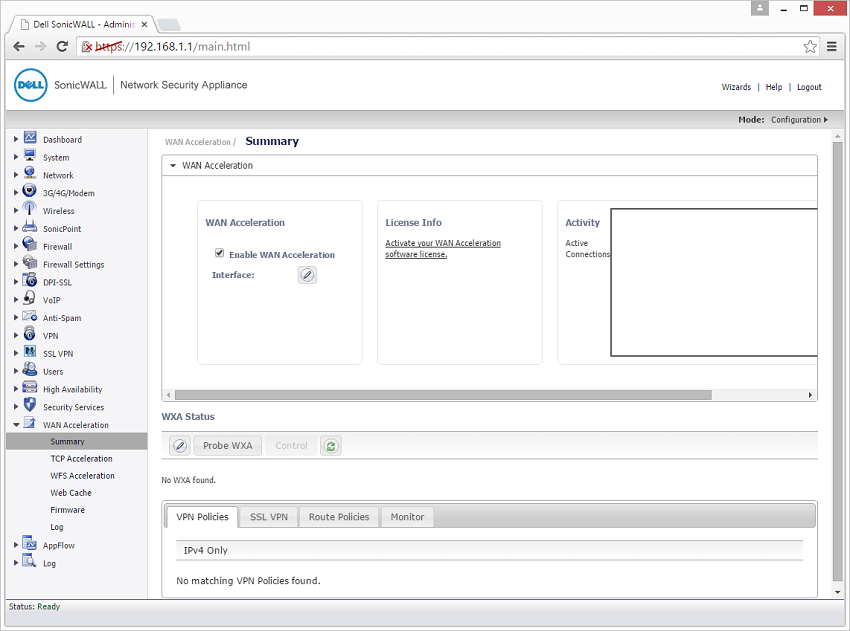Expand the AppFlow tree arrow

(x=16, y=545)
